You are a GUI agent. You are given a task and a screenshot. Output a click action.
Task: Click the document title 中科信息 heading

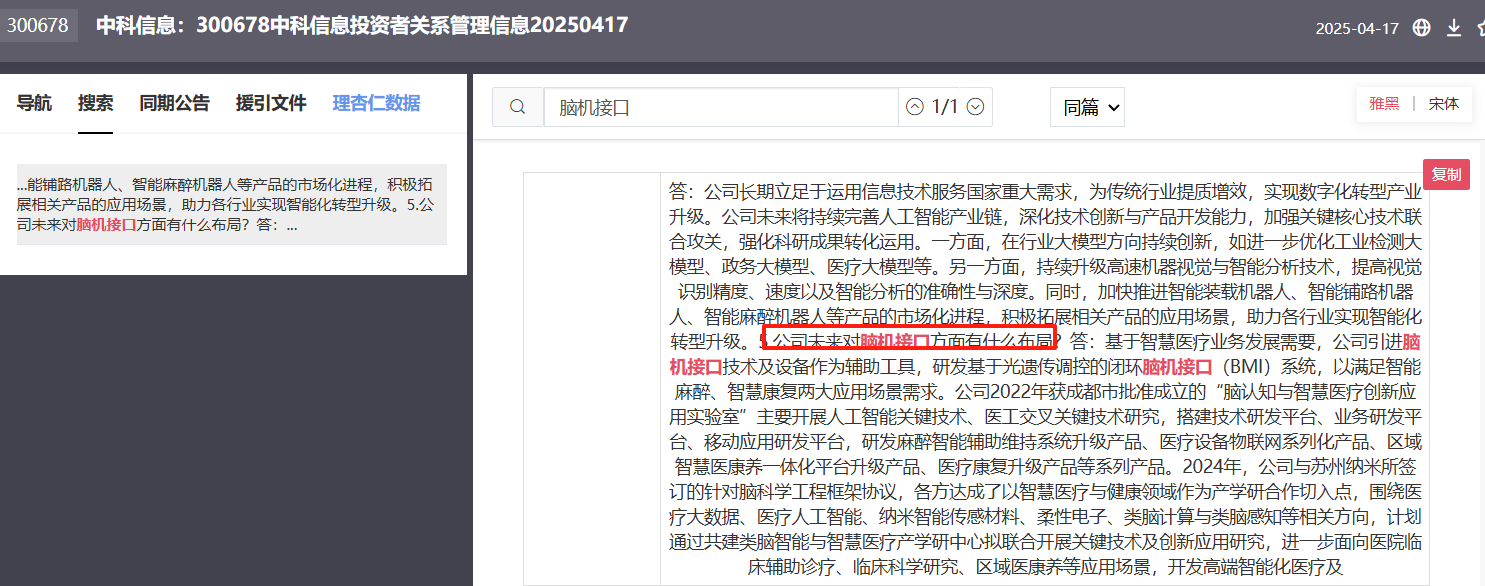point(362,25)
